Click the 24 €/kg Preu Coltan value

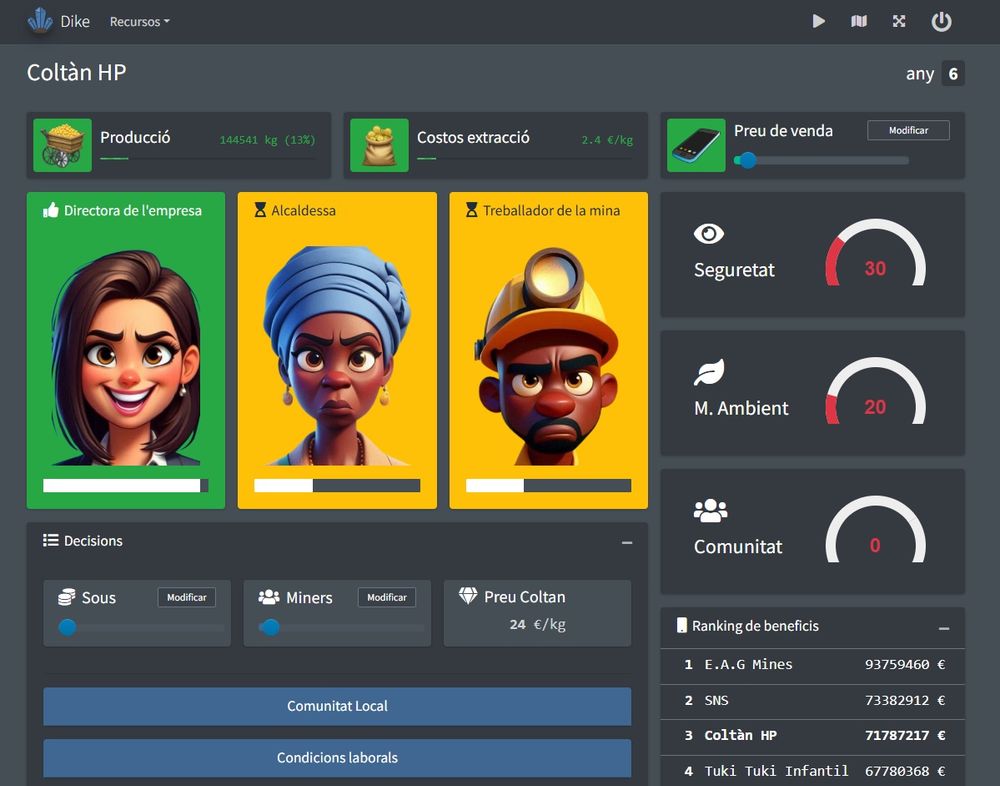click(537, 624)
